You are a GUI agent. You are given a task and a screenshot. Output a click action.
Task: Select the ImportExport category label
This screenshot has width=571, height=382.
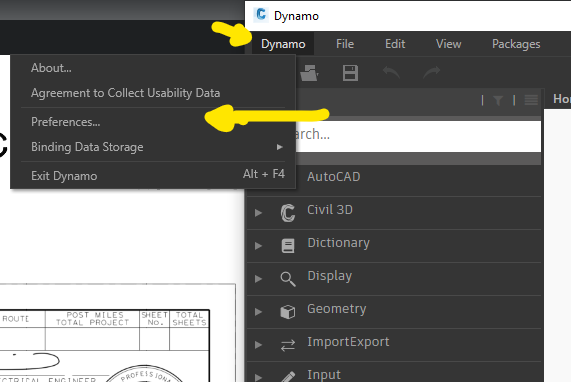coord(348,342)
